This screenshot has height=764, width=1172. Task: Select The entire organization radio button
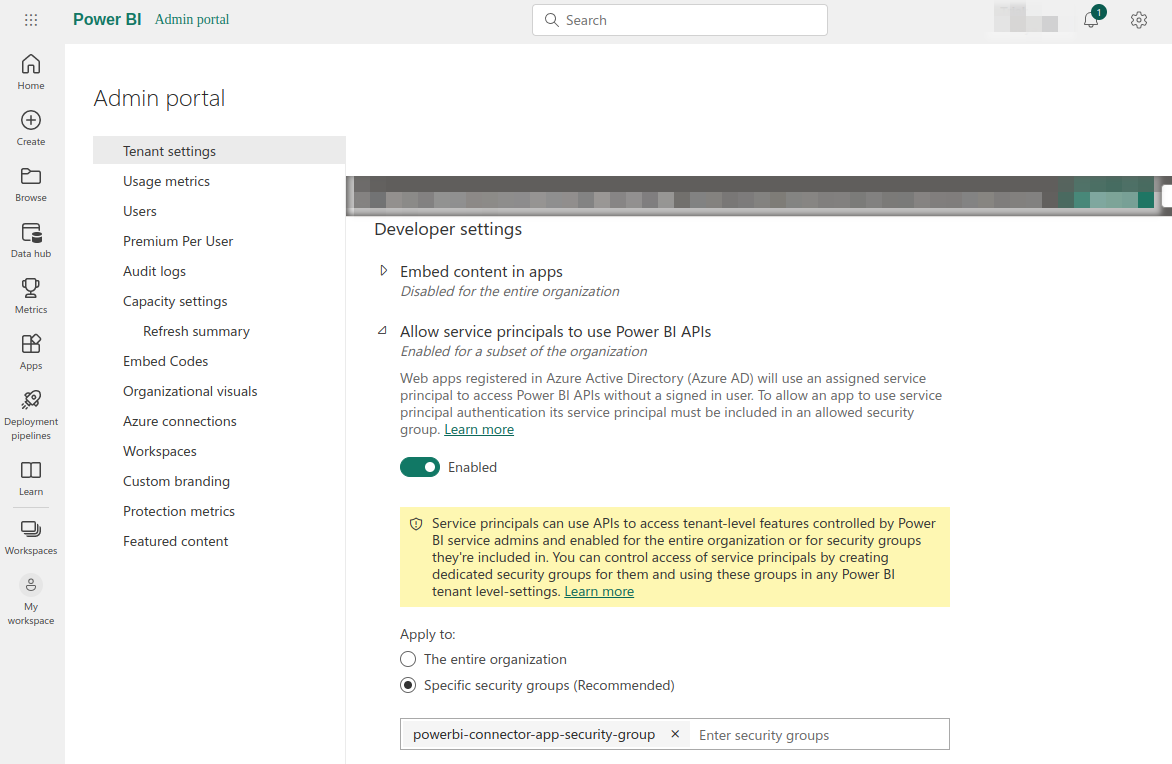[x=408, y=659]
